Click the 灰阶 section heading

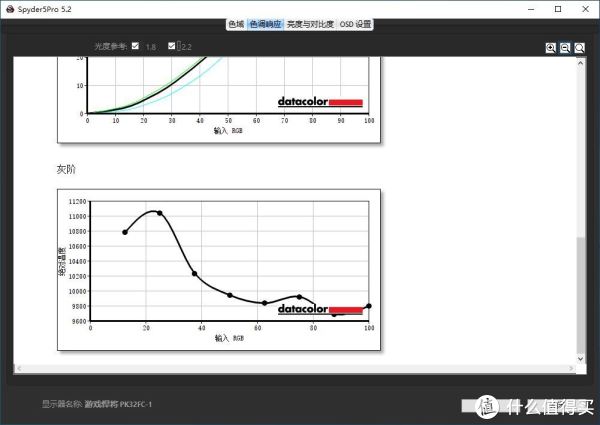(x=66, y=169)
